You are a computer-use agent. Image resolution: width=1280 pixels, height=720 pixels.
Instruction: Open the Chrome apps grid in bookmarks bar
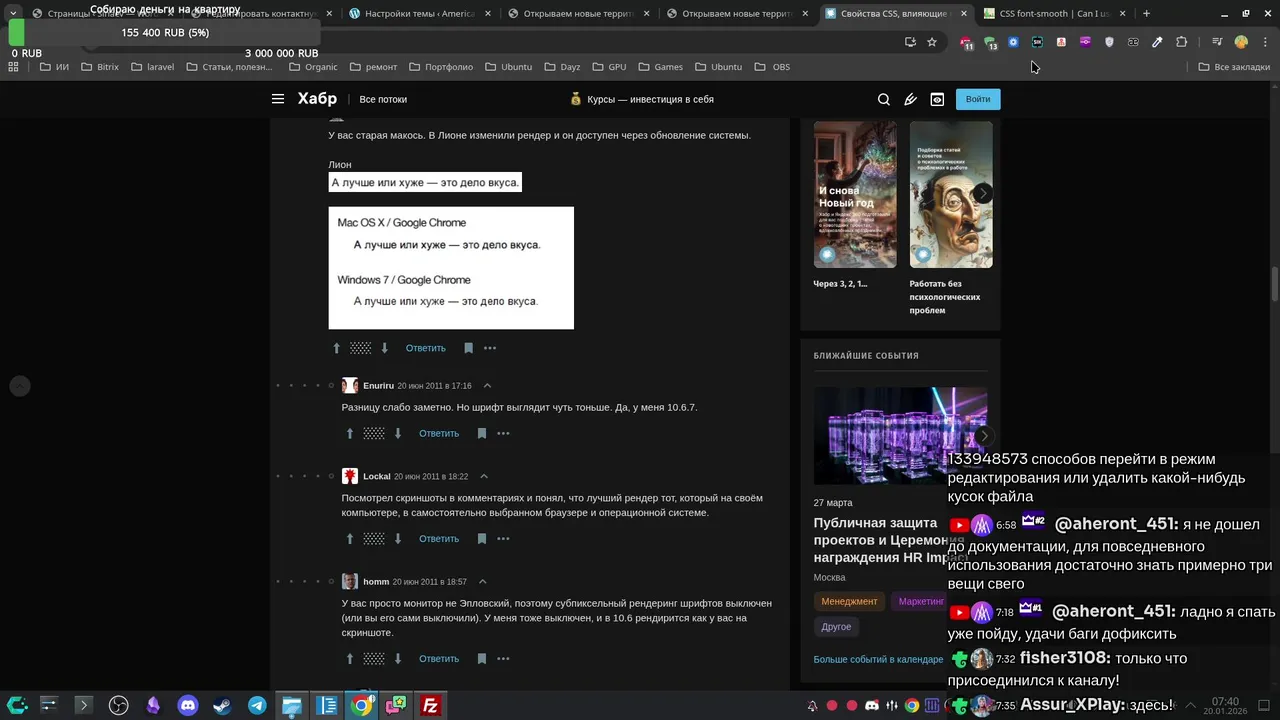tap(13, 67)
